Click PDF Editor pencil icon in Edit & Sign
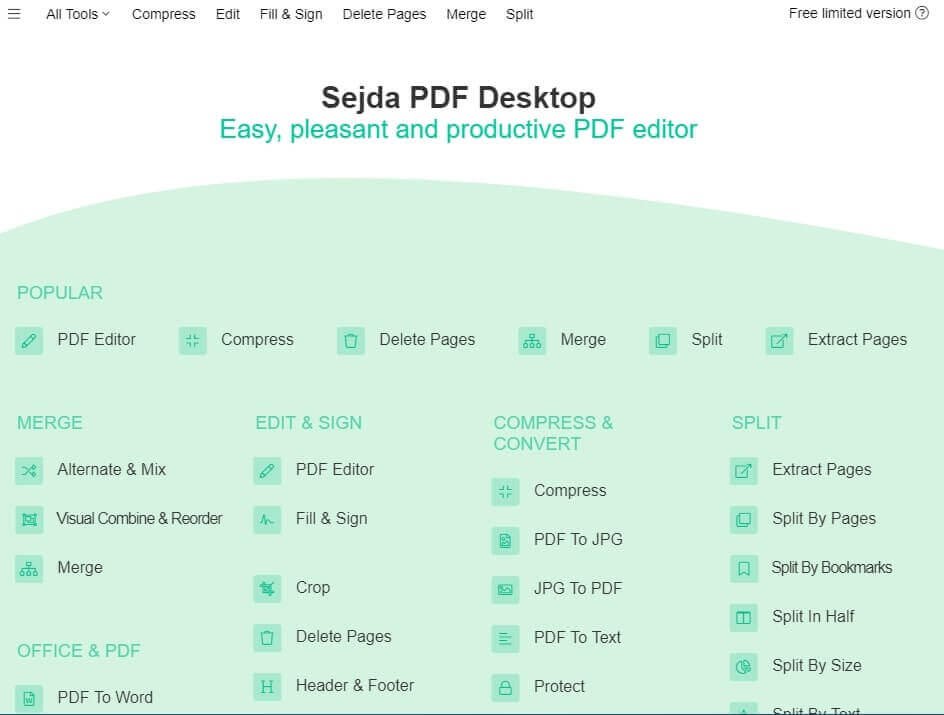The width and height of the screenshot is (944, 715). click(267, 471)
